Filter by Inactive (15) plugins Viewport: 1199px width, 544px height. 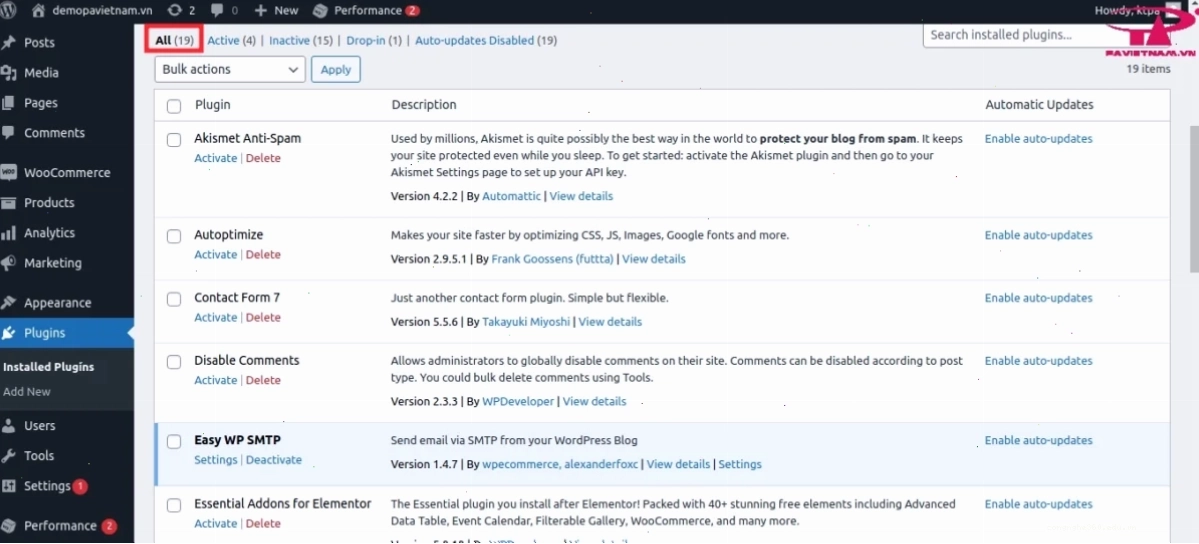[301, 41]
